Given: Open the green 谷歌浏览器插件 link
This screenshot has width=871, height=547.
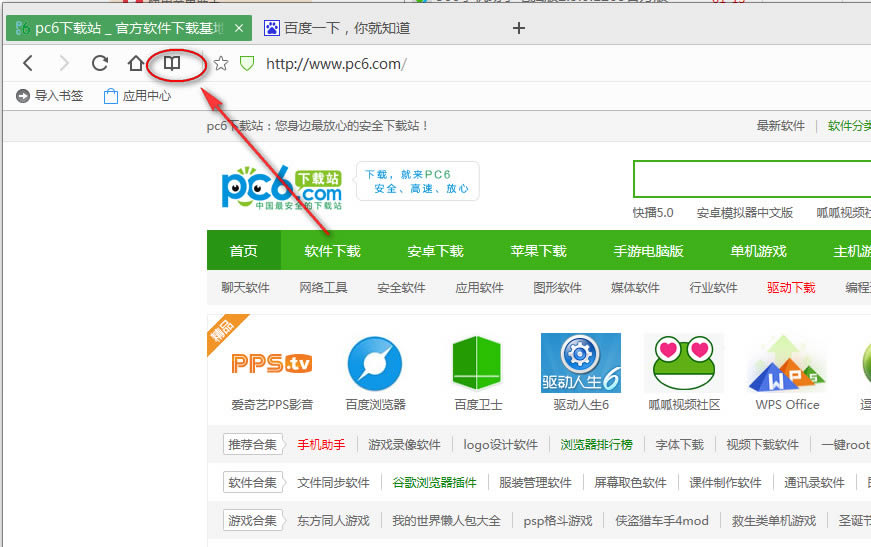Looking at the screenshot, I should [434, 483].
